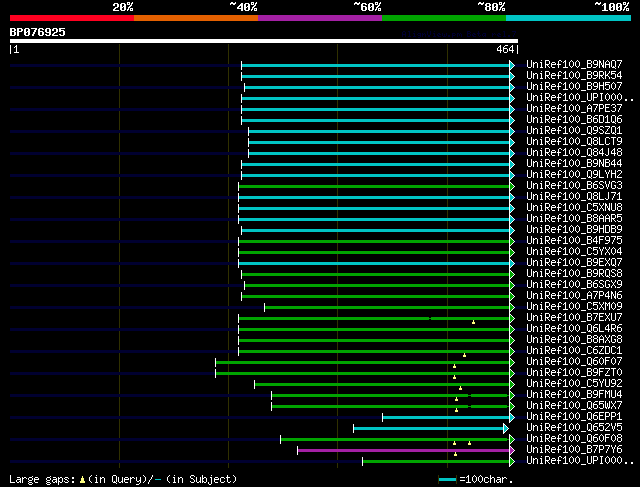
Task: Select the UniRef100_B9EXQ7 label
Action: [x=574, y=263]
